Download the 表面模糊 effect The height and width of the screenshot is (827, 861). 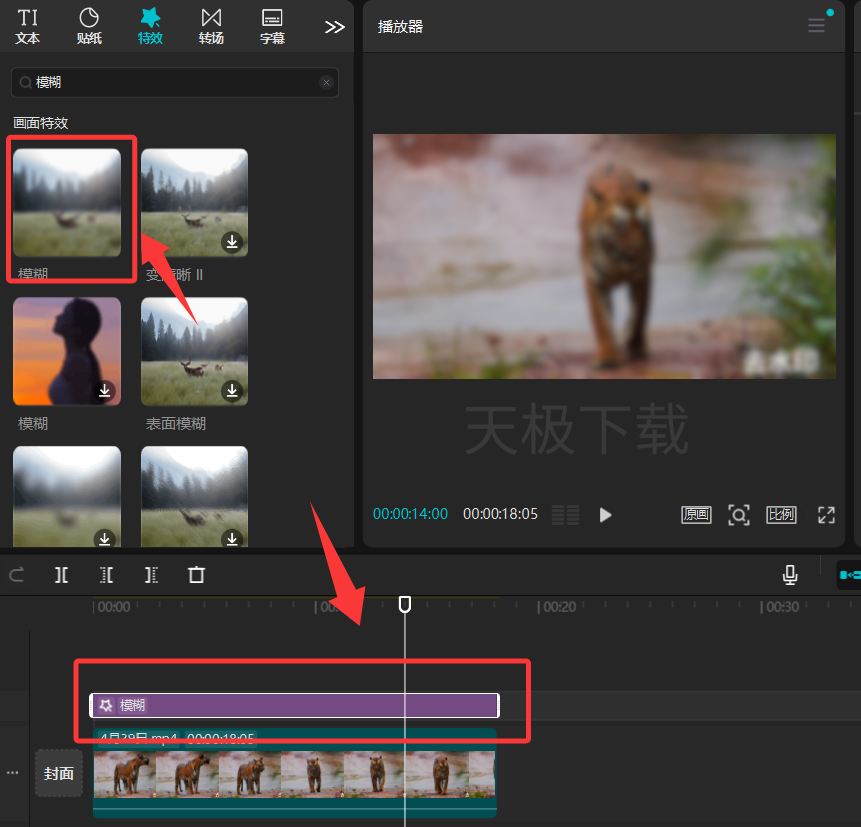point(232,390)
